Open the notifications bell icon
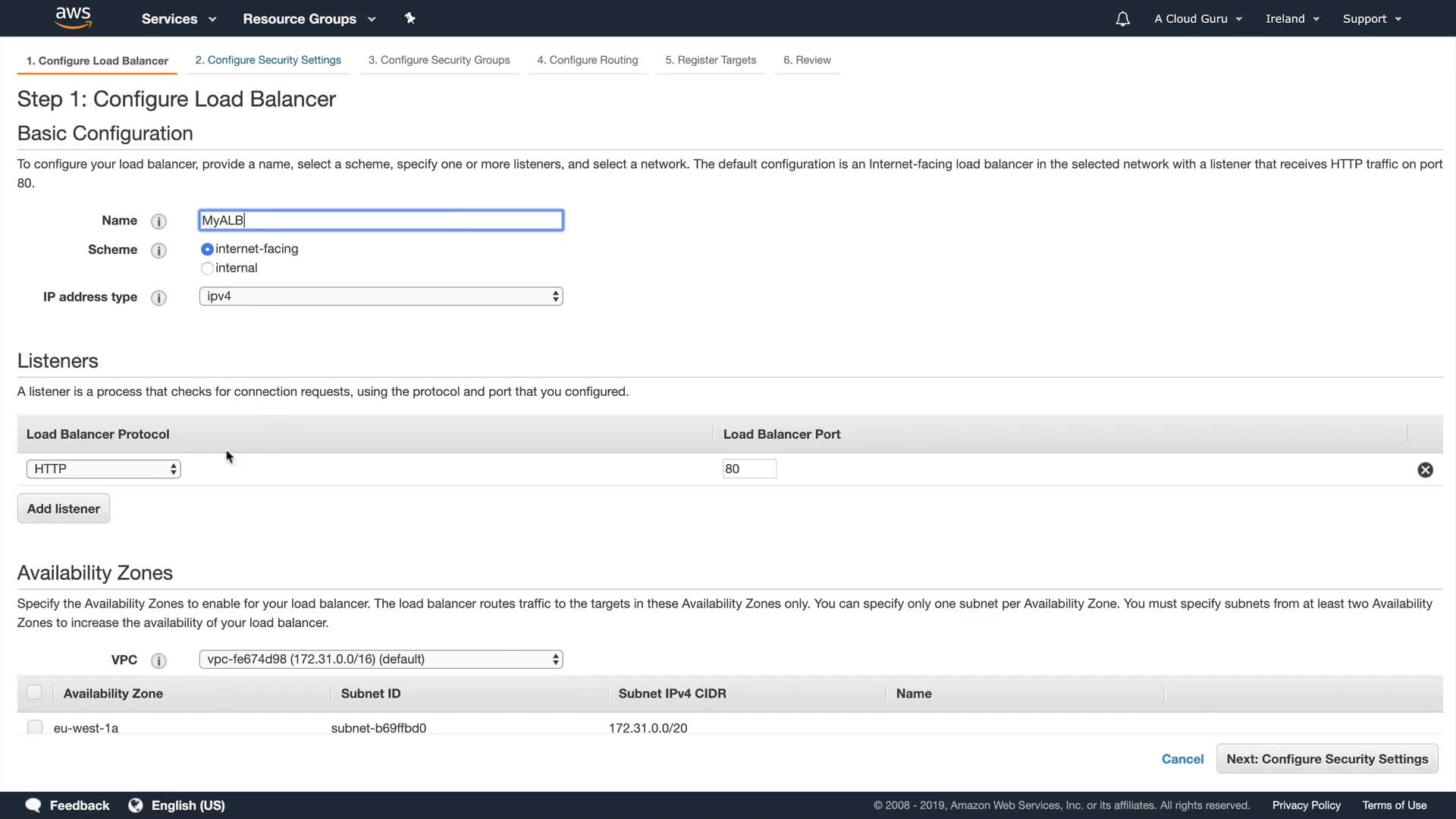This screenshot has width=1456, height=819. tap(1122, 19)
